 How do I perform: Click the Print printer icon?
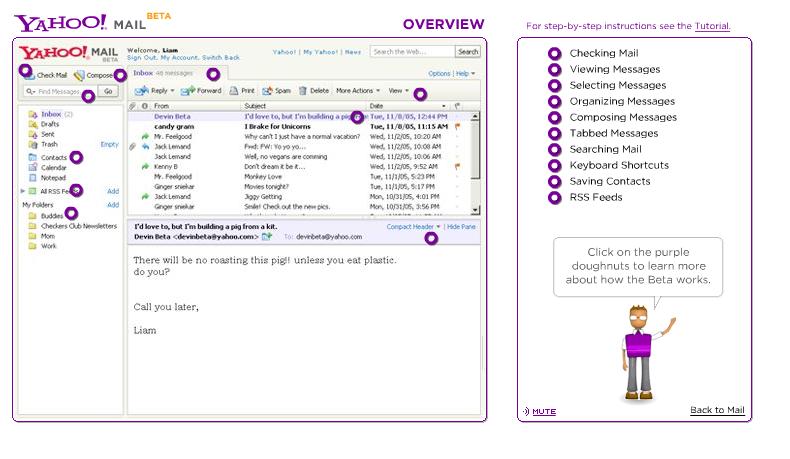click(234, 91)
